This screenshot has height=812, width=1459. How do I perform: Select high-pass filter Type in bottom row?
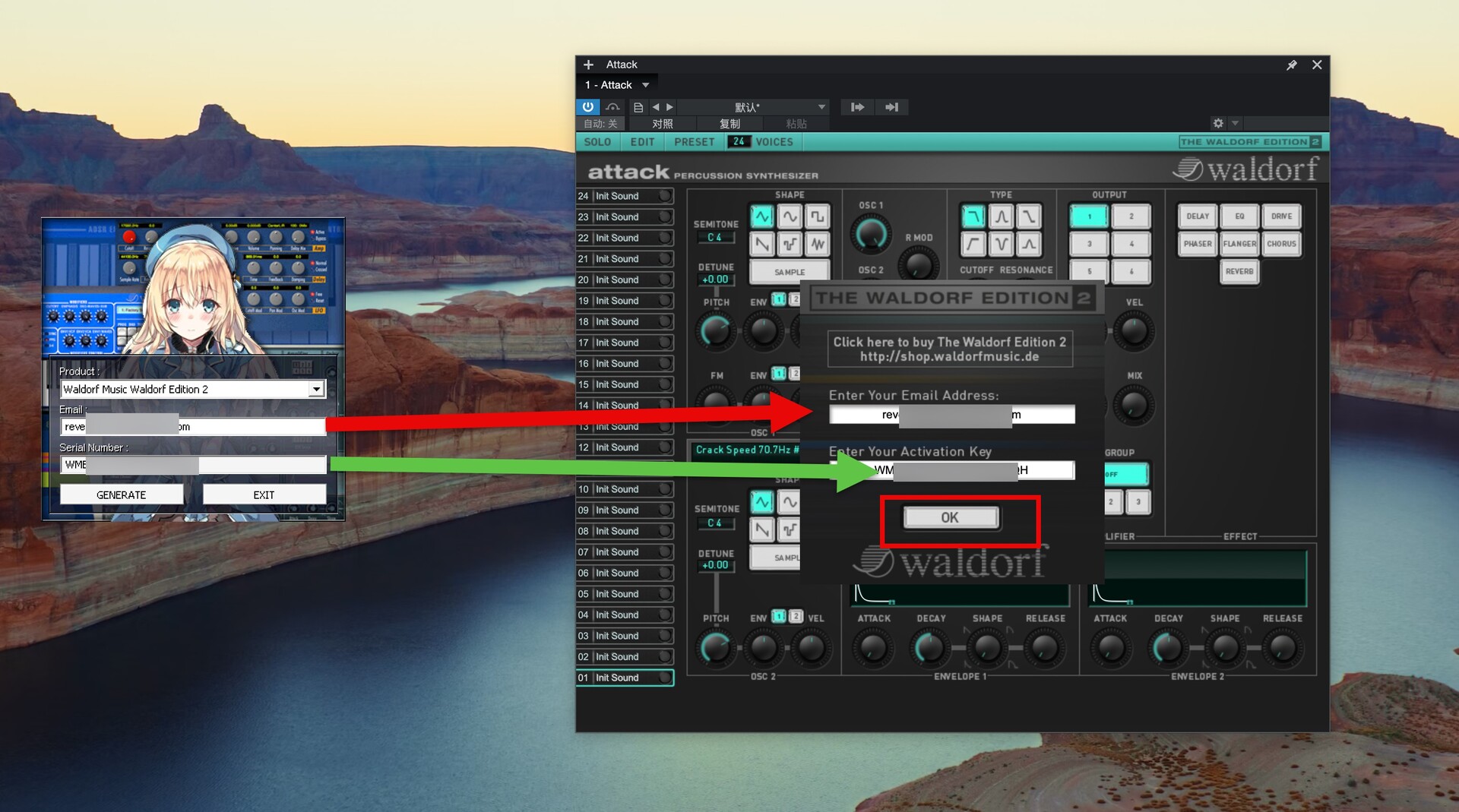coord(973,244)
